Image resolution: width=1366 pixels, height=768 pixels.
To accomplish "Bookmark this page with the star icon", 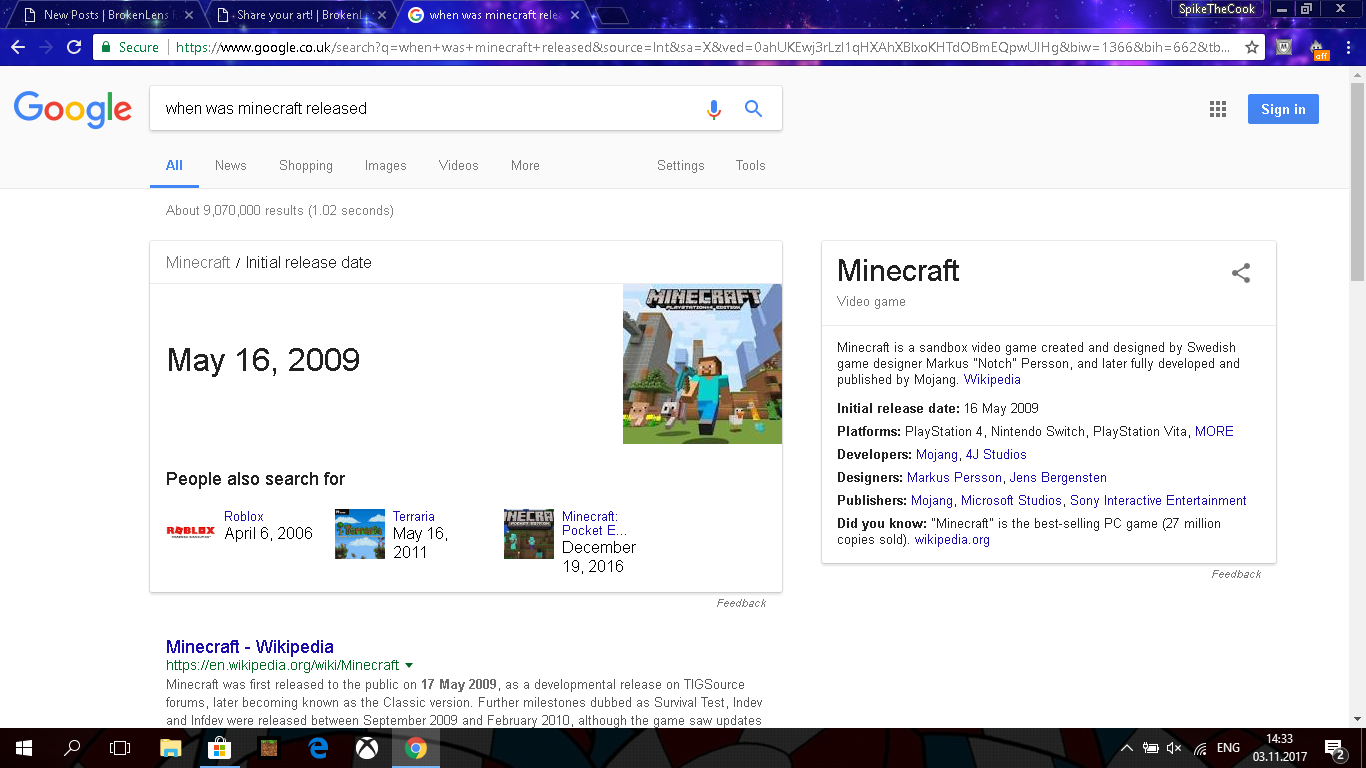I will coord(1252,47).
